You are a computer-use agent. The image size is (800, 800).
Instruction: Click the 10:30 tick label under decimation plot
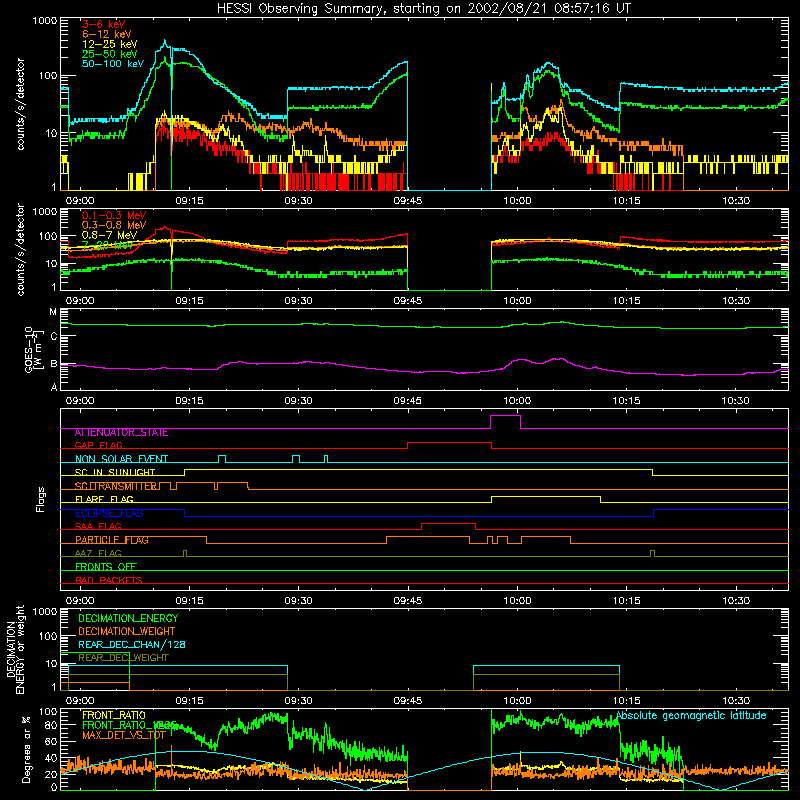pos(736,701)
